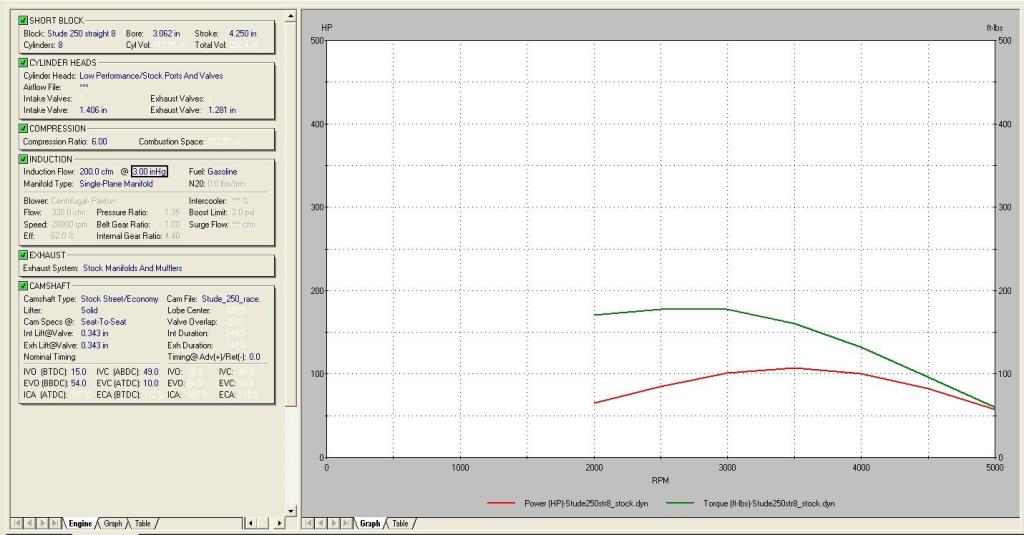The height and width of the screenshot is (535, 1024).
Task: Click green Torque (ft-lbs) legend line
Action: pyautogui.click(x=680, y=503)
